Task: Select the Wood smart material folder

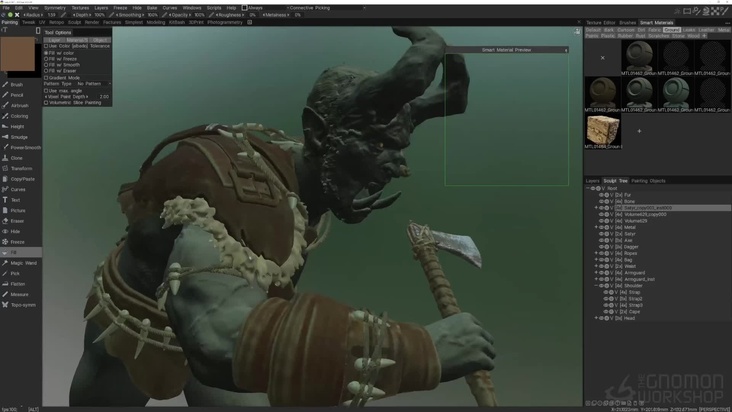Action: point(693,36)
